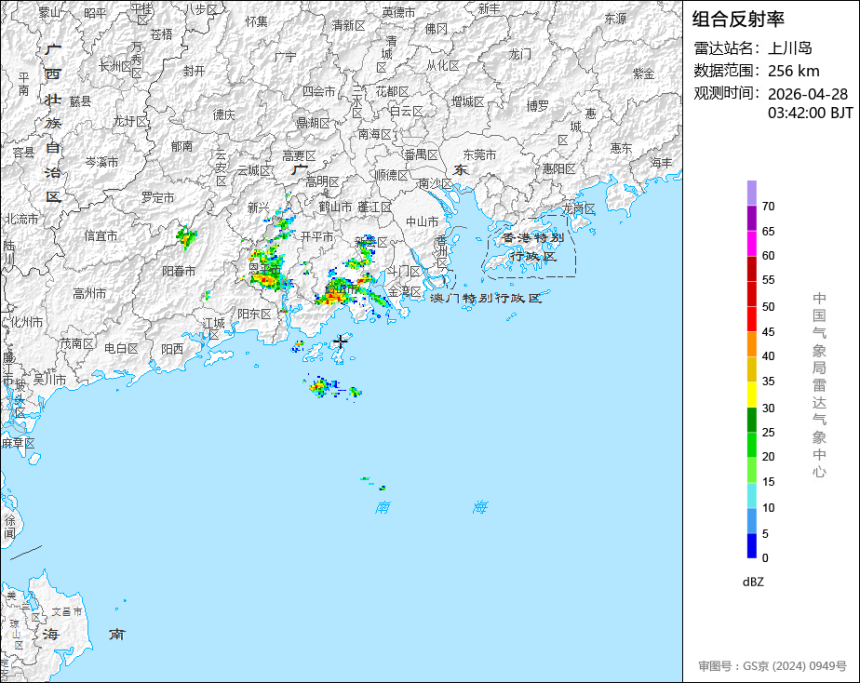Click the 阳春市 map label
This screenshot has height=683, width=860.
[179, 271]
